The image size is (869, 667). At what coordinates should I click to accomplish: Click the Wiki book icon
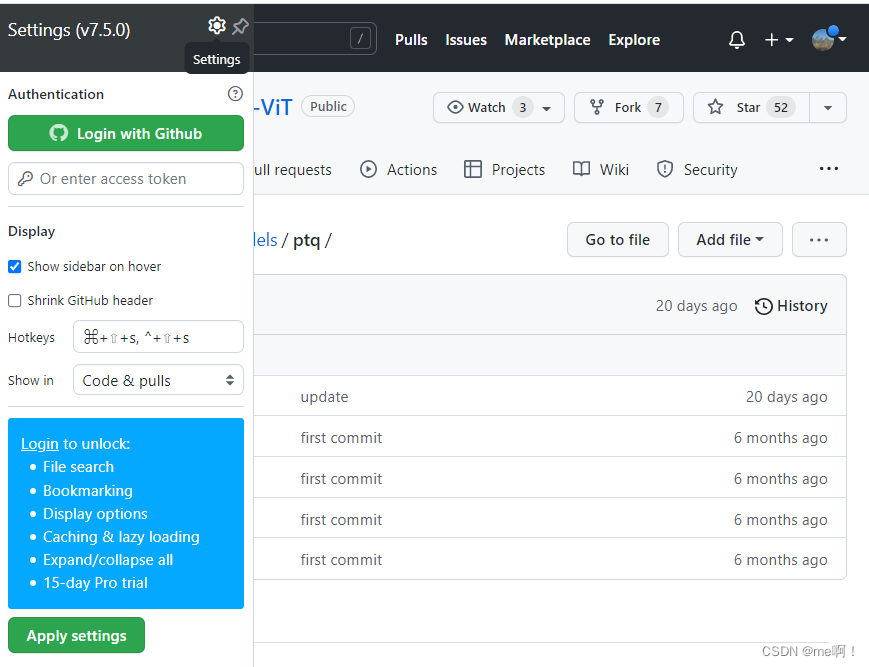pyautogui.click(x=581, y=169)
